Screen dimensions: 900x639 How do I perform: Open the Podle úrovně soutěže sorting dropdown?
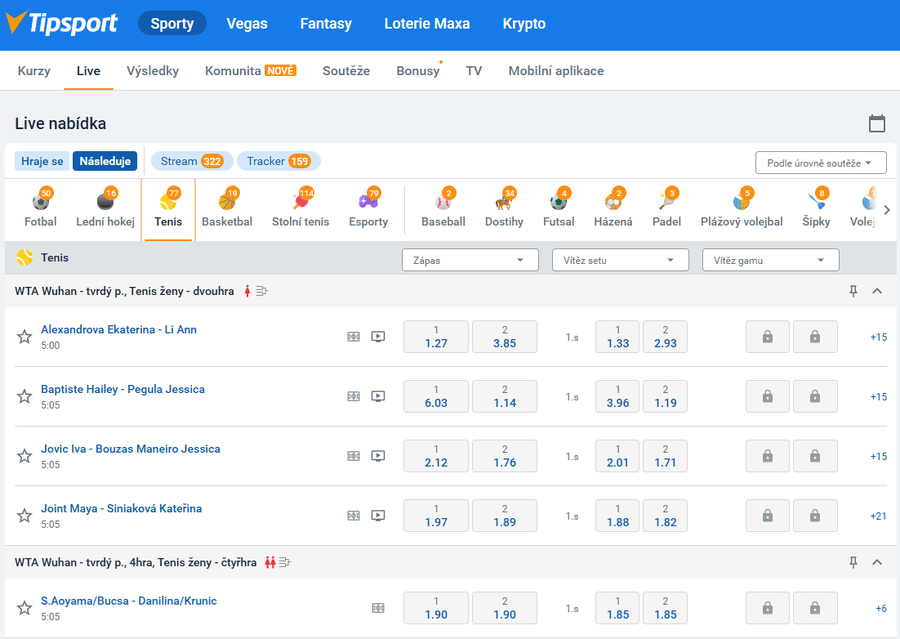click(820, 163)
